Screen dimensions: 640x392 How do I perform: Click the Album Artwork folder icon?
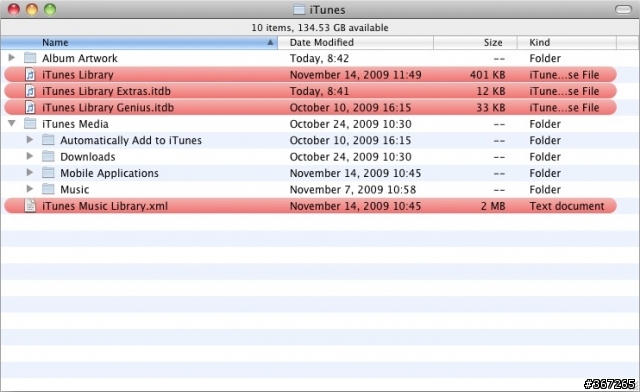coord(30,58)
